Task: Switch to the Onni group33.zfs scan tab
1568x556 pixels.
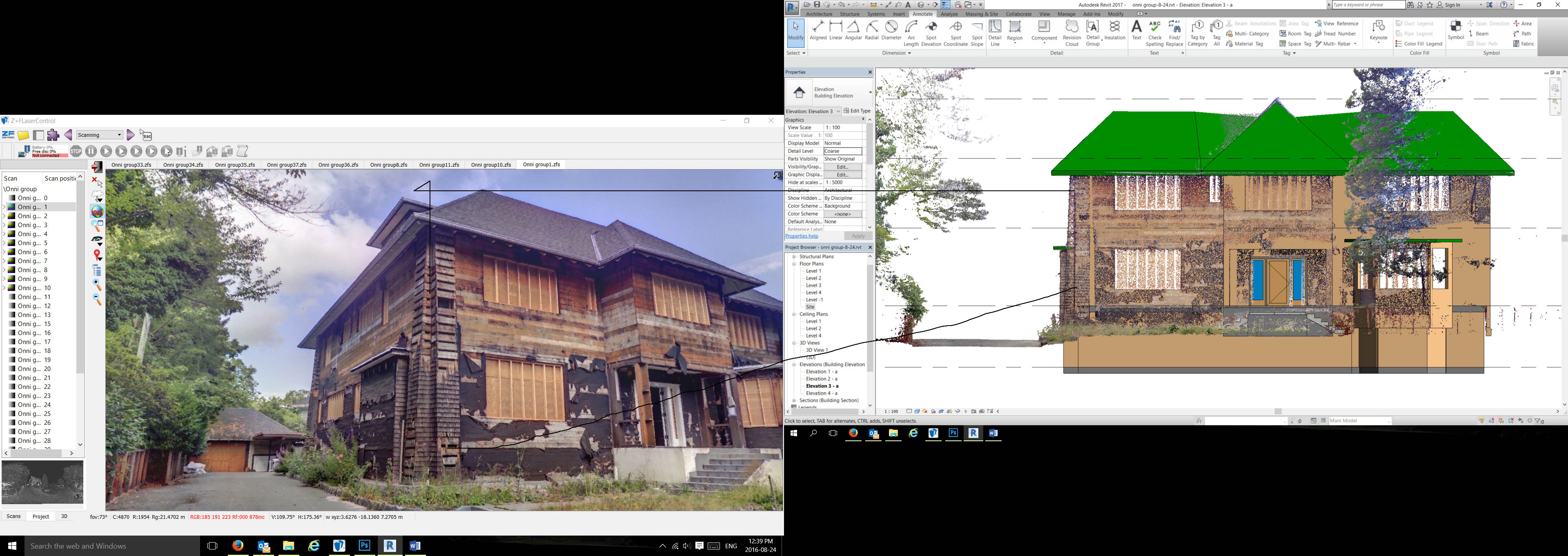Action: [x=131, y=164]
